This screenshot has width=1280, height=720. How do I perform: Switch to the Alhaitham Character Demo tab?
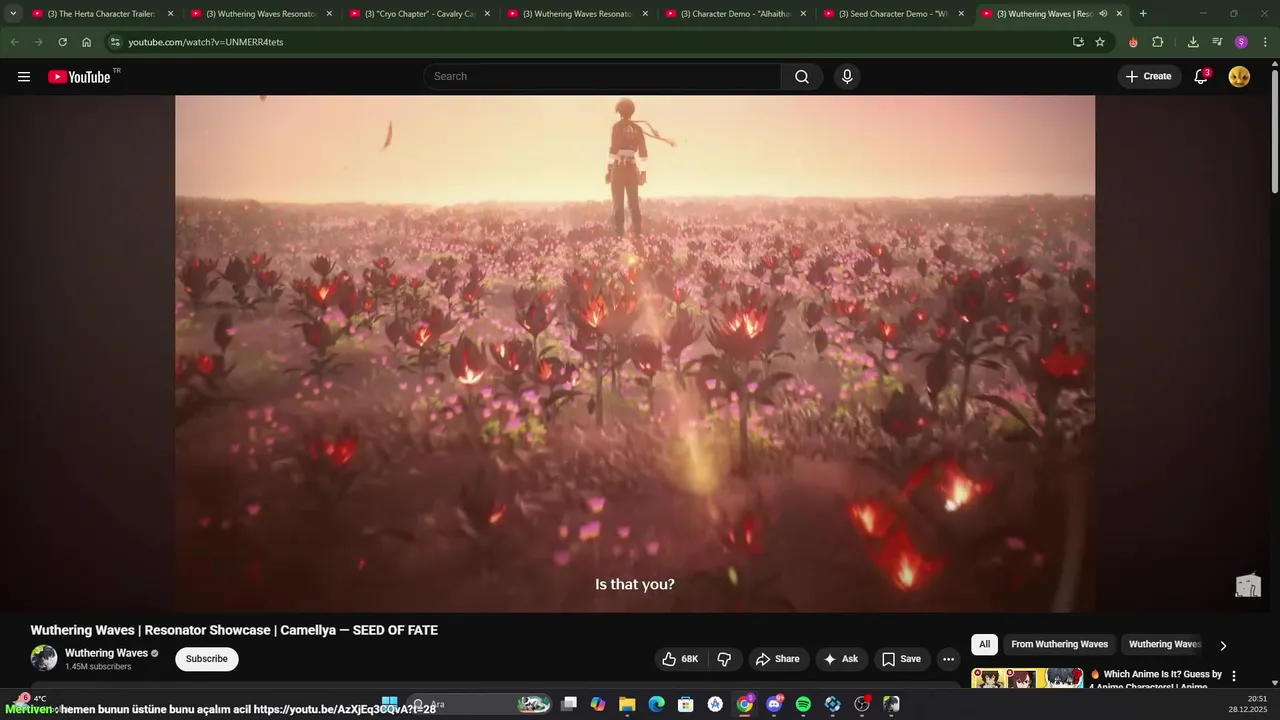click(736, 14)
